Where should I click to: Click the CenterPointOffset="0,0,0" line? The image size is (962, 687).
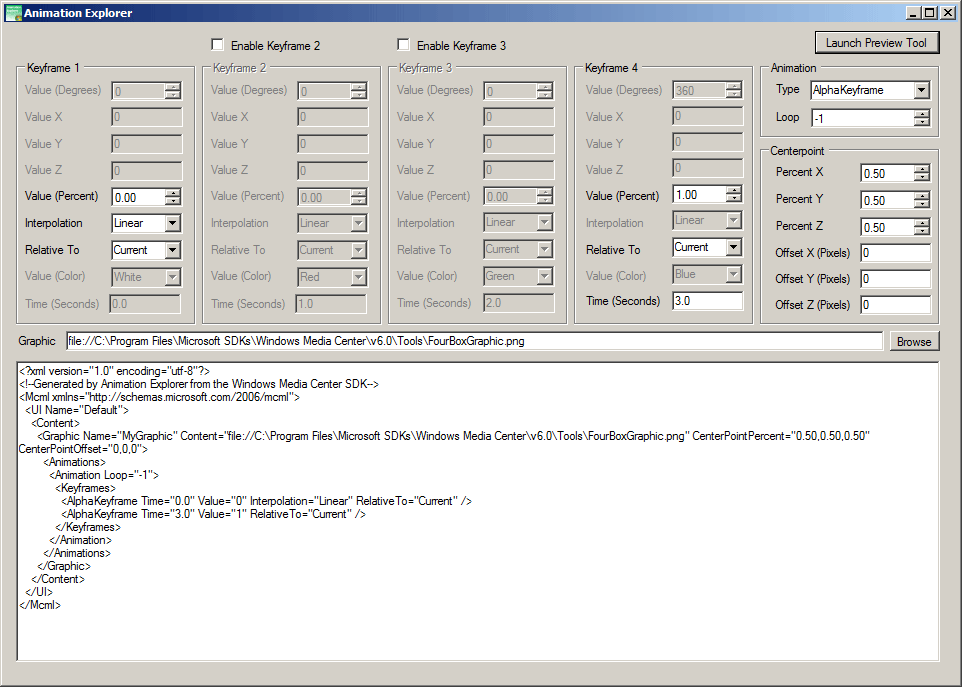click(x=83, y=449)
